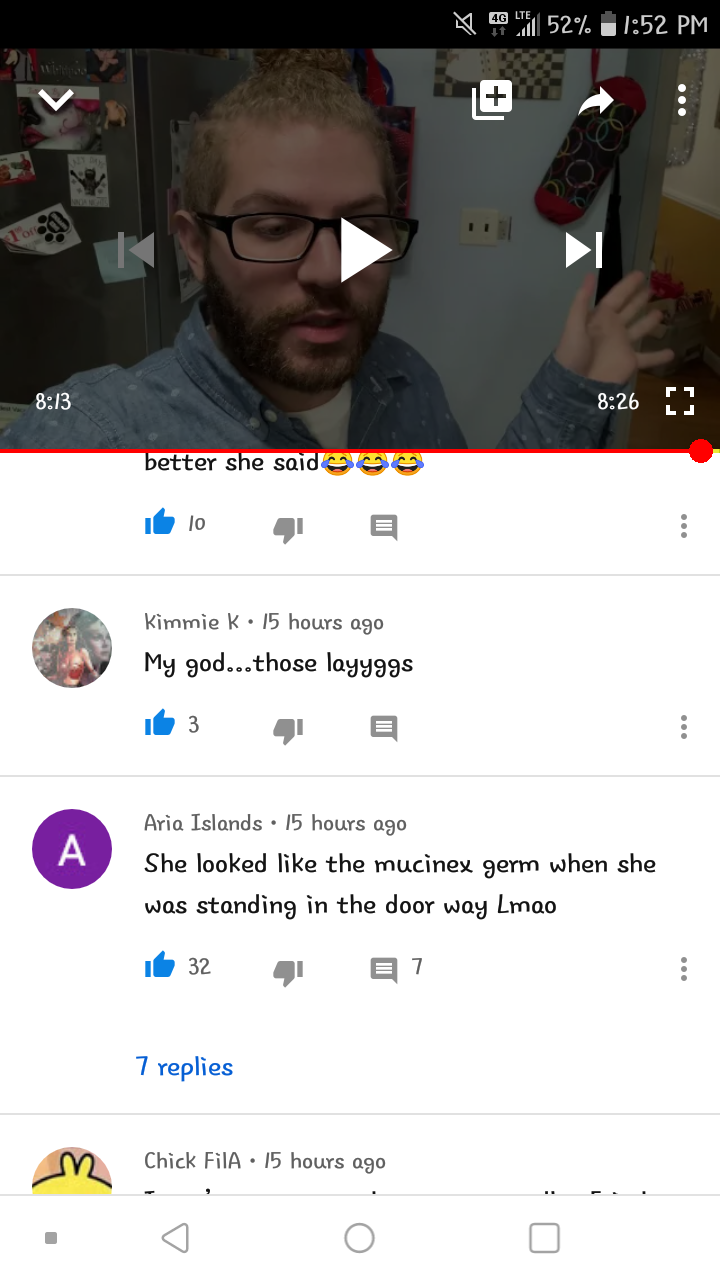Image resolution: width=720 pixels, height=1280 pixels.
Task: Like Kimmie K's comment
Action: tap(160, 725)
